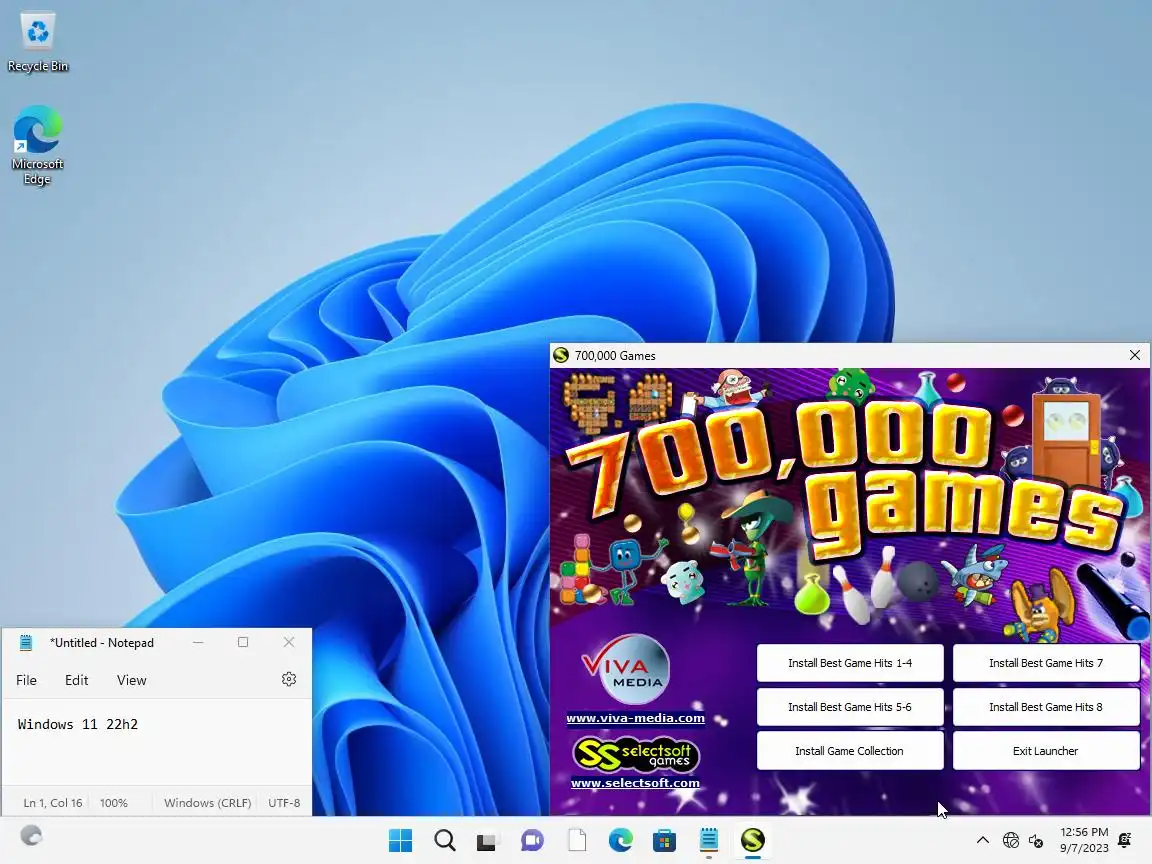Viewport: 1152px width, 864px height.
Task: Open the clock showing 12:56 PM
Action: [x=1084, y=840]
